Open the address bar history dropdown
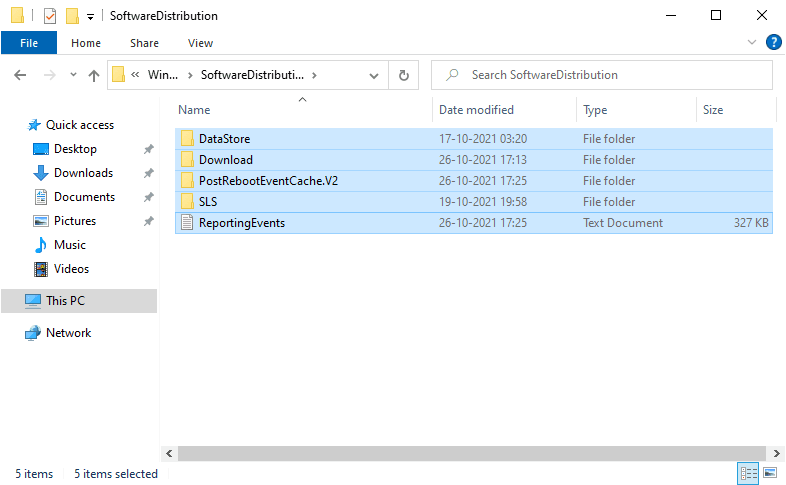Image resolution: width=786 pixels, height=485 pixels. coord(374,75)
